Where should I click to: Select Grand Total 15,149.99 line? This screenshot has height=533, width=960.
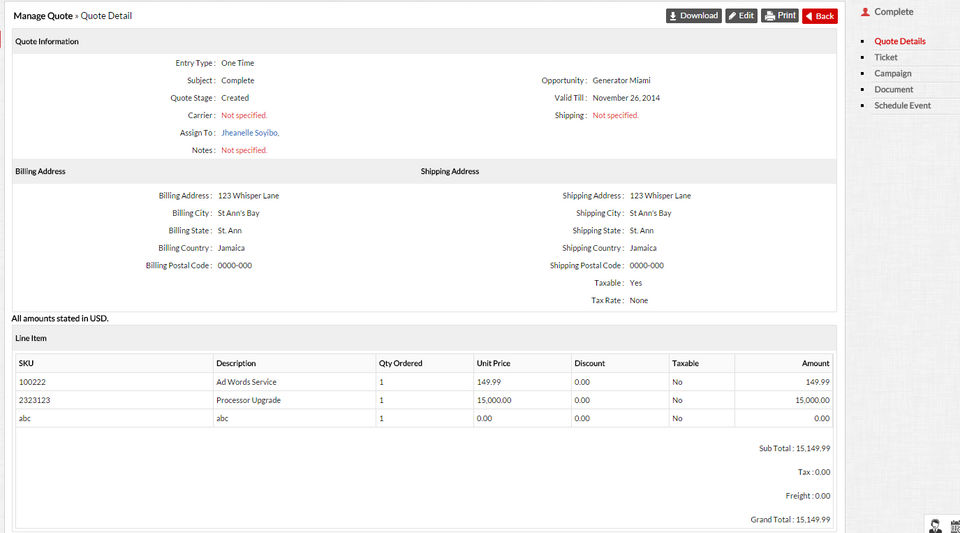790,520
